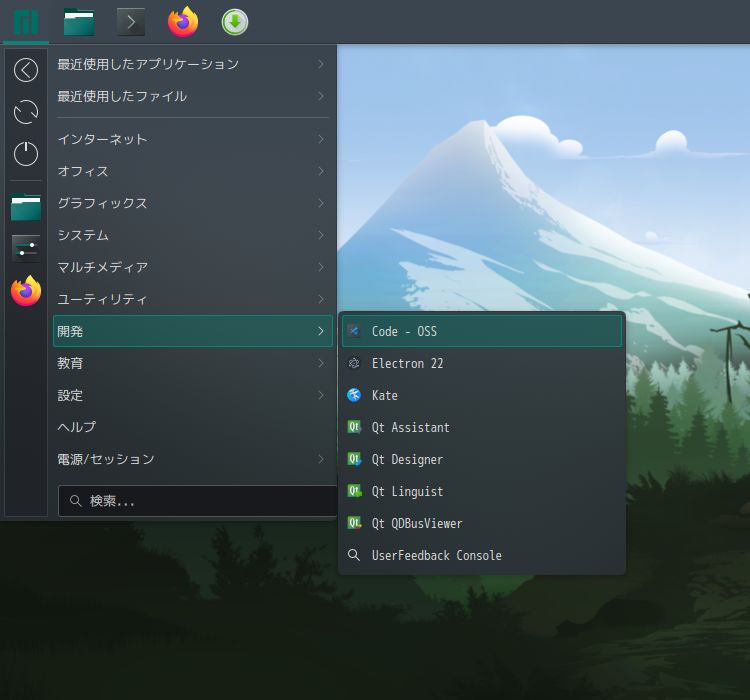750x700 pixels.
Task: Open the folder icon in the menu sidebar
Action: click(x=26, y=207)
